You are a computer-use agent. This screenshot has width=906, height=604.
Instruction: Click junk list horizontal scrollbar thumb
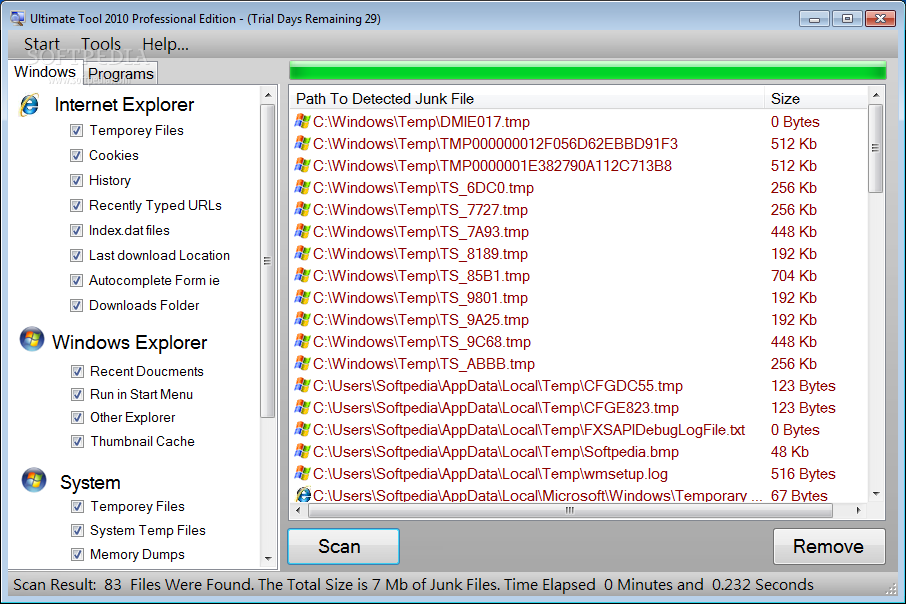pos(570,510)
